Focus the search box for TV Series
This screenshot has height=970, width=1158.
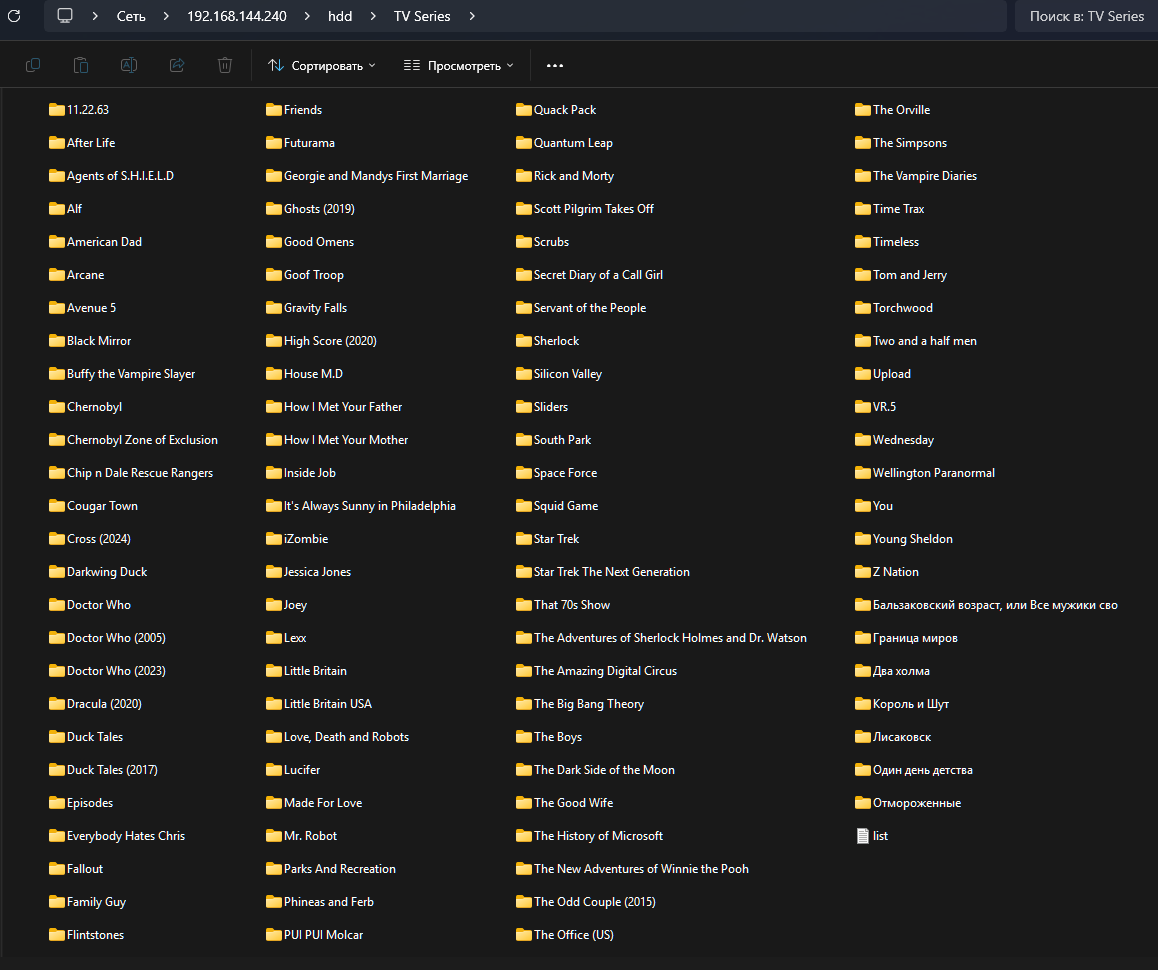point(1086,16)
